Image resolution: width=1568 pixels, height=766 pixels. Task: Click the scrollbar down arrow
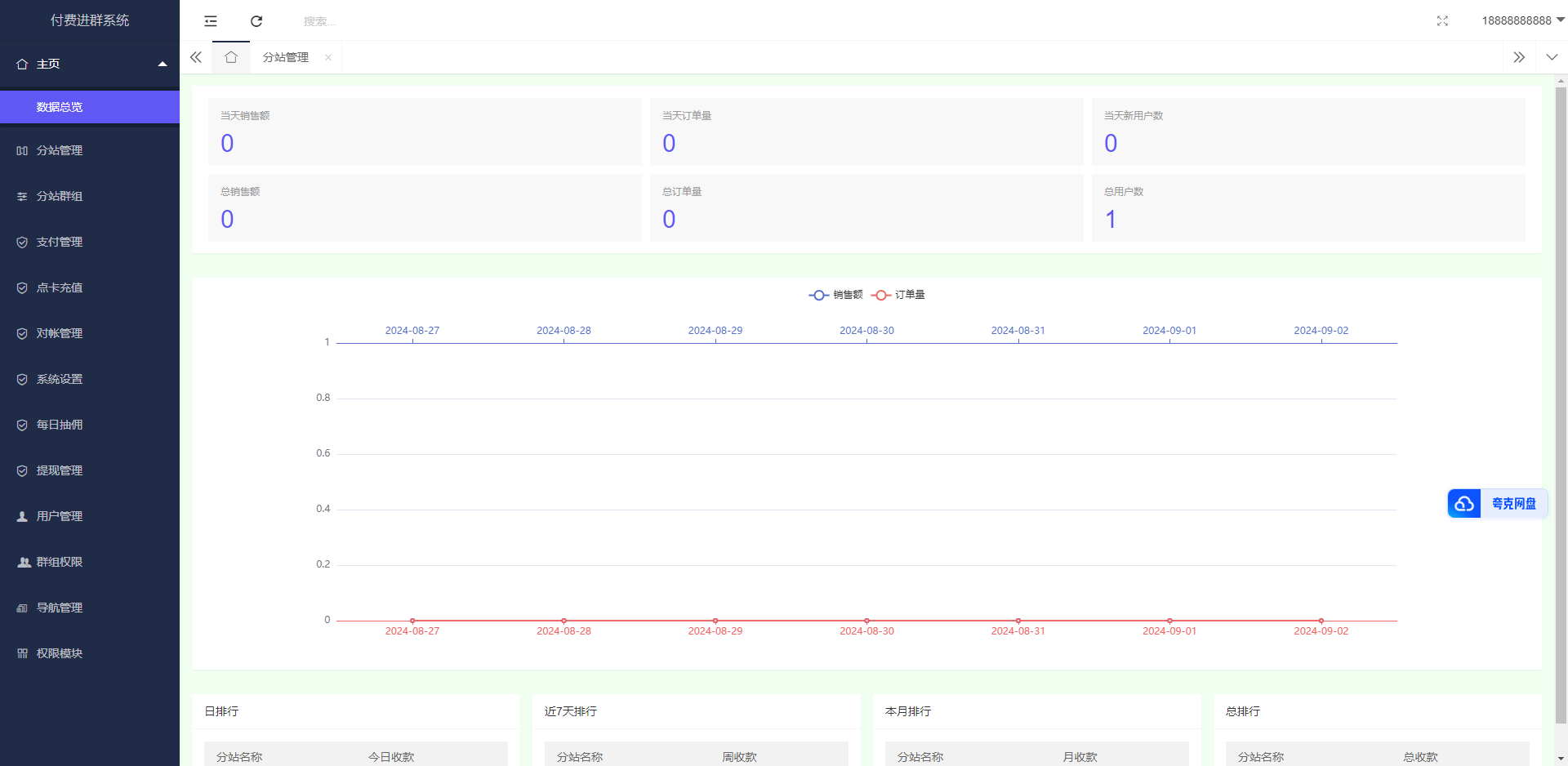(x=1561, y=759)
